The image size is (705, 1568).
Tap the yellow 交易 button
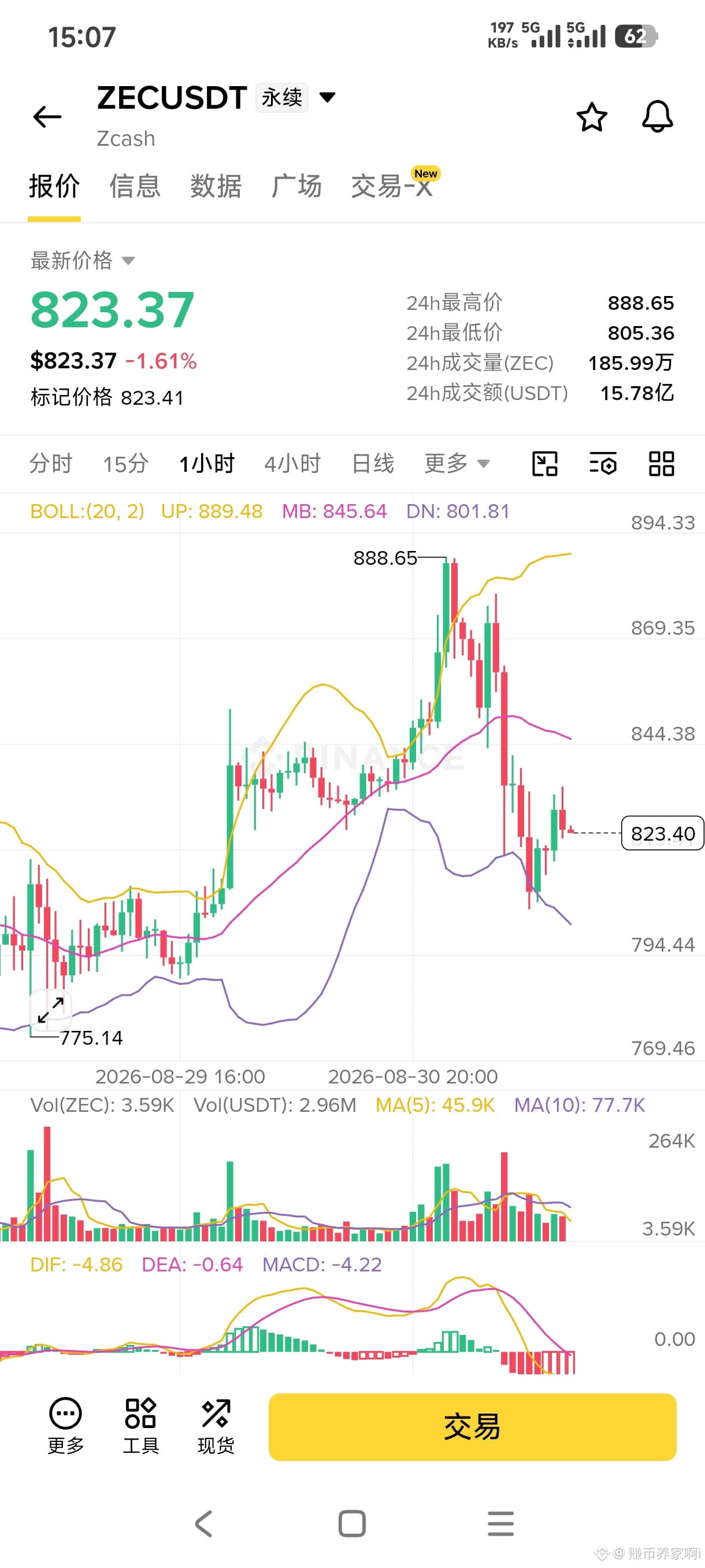tap(473, 1427)
